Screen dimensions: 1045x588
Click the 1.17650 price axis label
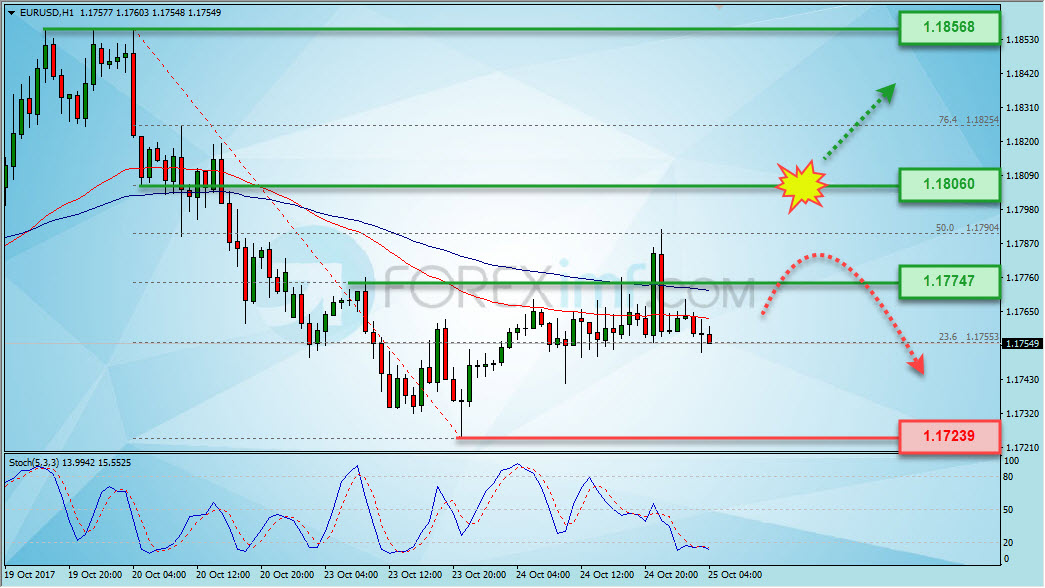click(x=1022, y=311)
